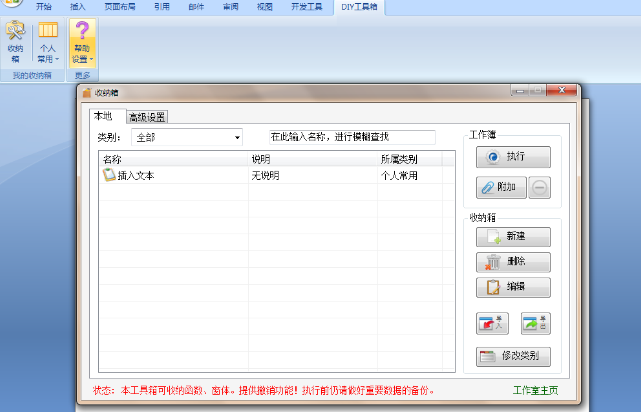The image size is (641, 412).
Task: Switch to the 高级设置 tab
Action: pyautogui.click(x=147, y=117)
